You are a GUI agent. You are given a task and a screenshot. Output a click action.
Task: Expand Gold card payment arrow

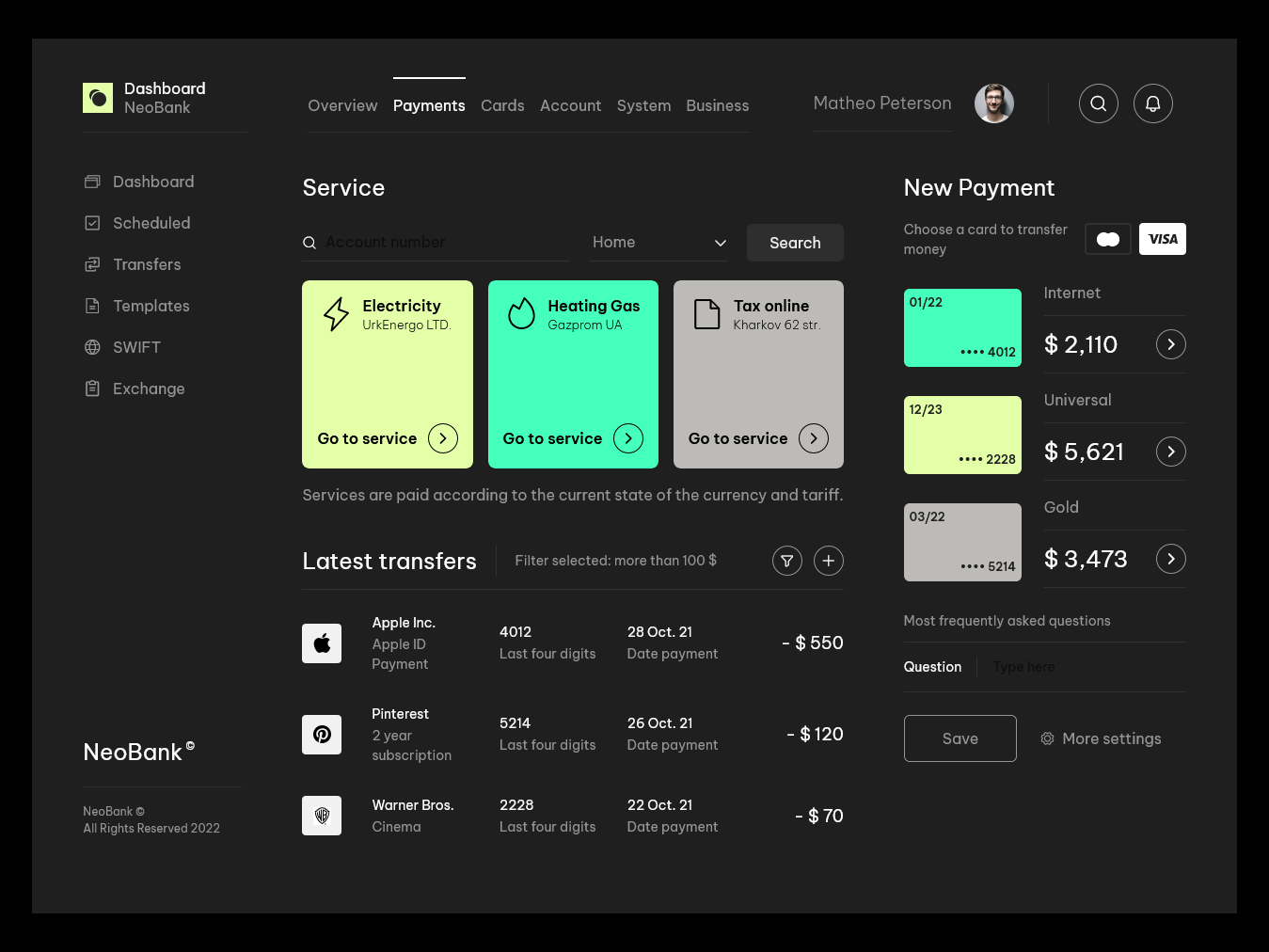click(1170, 559)
